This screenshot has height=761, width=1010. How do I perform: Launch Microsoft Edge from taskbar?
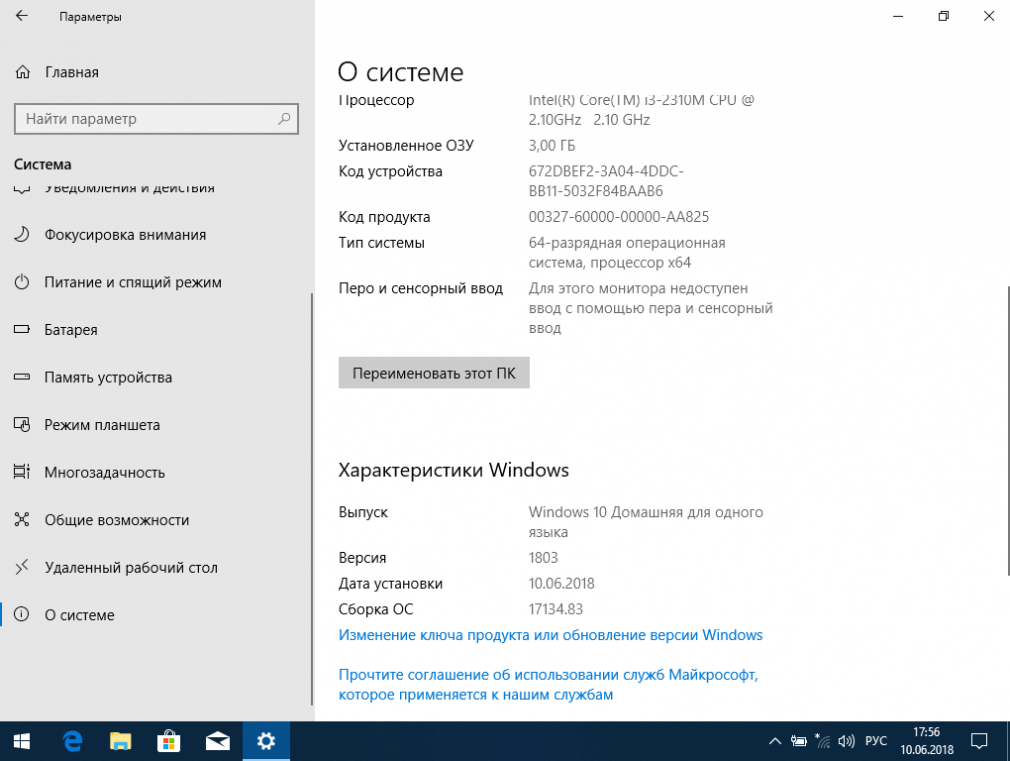pos(73,742)
